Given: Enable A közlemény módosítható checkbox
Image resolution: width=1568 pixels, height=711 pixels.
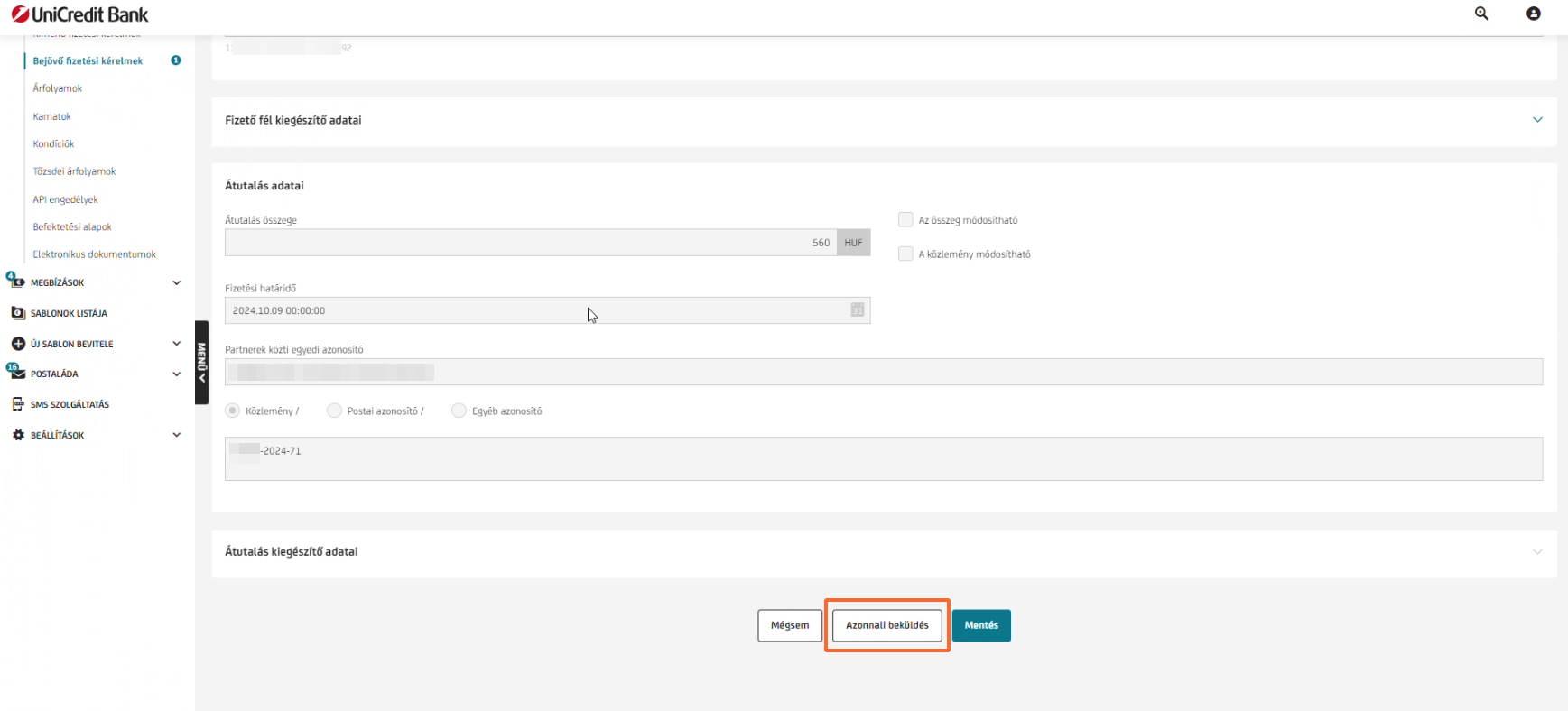Looking at the screenshot, I should pos(905,254).
